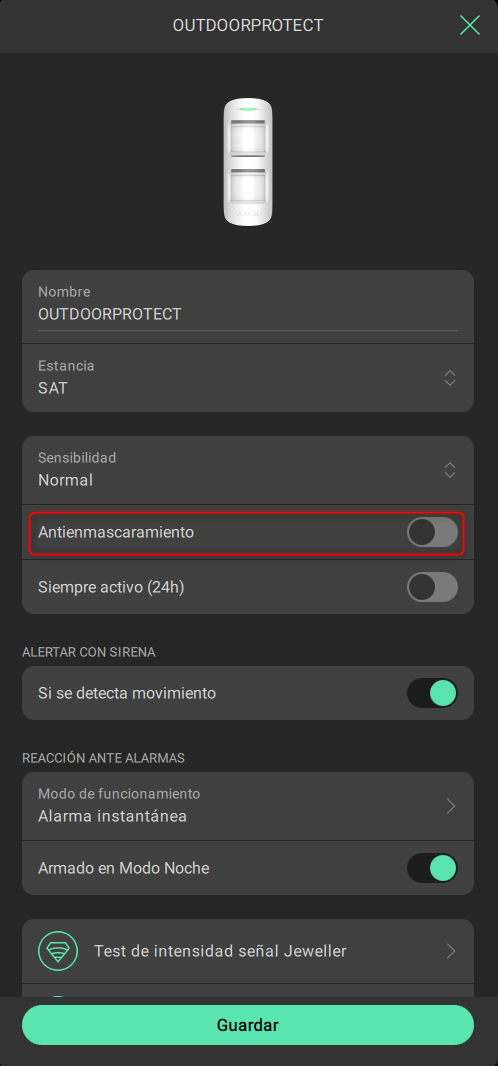
Task: Open the Sensibilidad Normal dropdown
Action: pyautogui.click(x=248, y=470)
